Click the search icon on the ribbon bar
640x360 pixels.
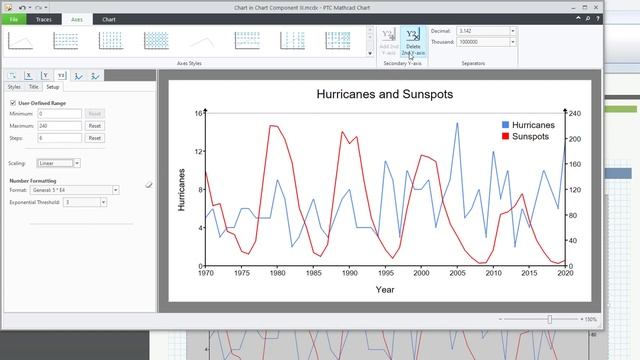tap(588, 19)
